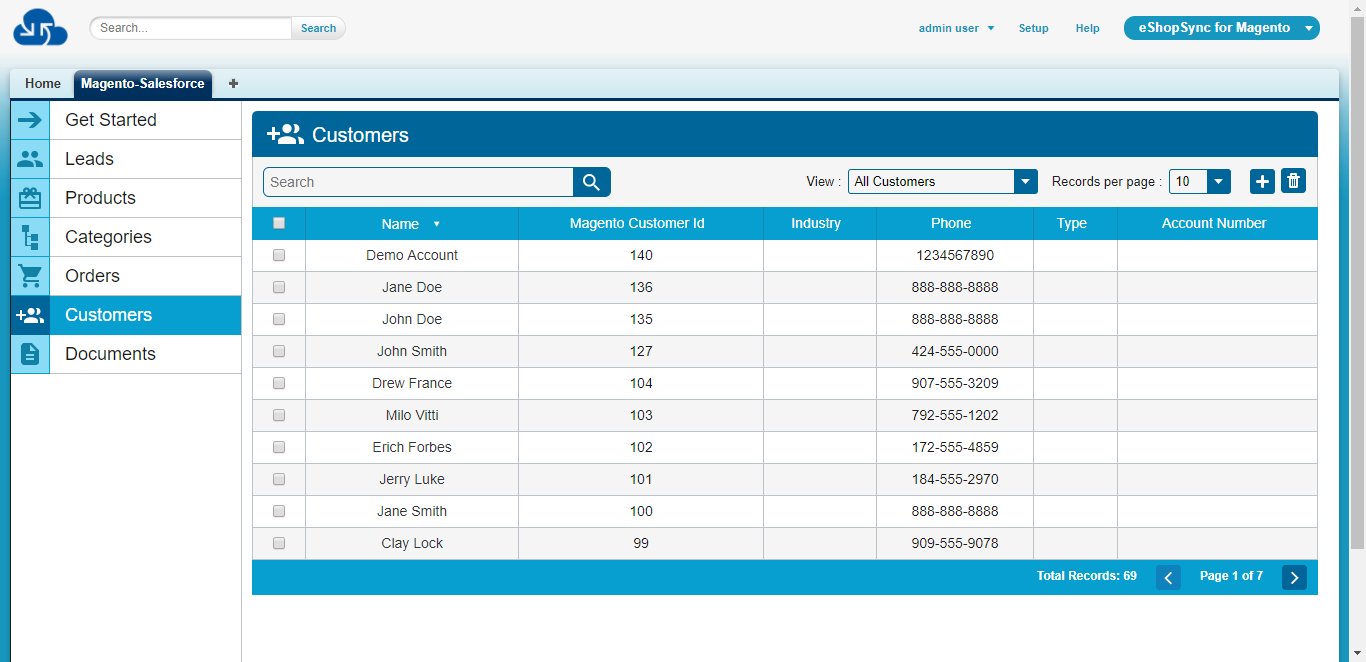Screen dimensions: 1366x662
Task: Add new customer with plus icon
Action: 1262,181
